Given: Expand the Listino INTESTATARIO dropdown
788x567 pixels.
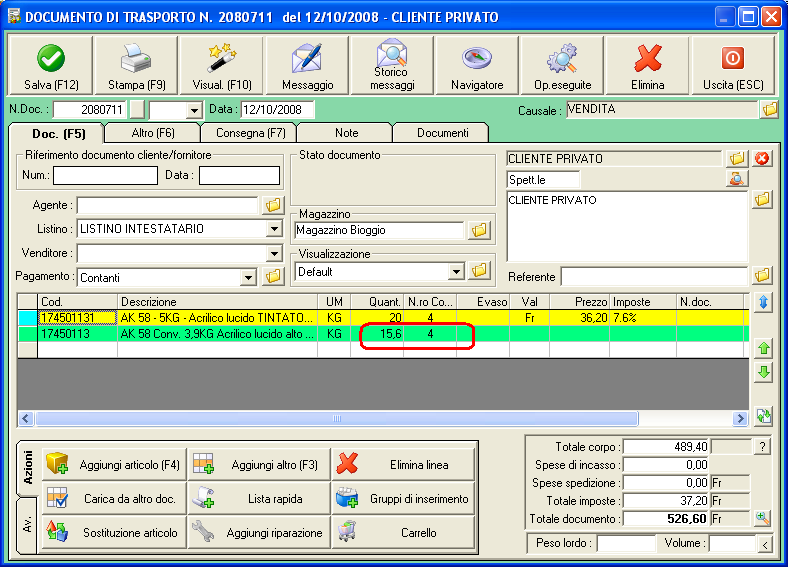Looking at the screenshot, I should [x=274, y=229].
